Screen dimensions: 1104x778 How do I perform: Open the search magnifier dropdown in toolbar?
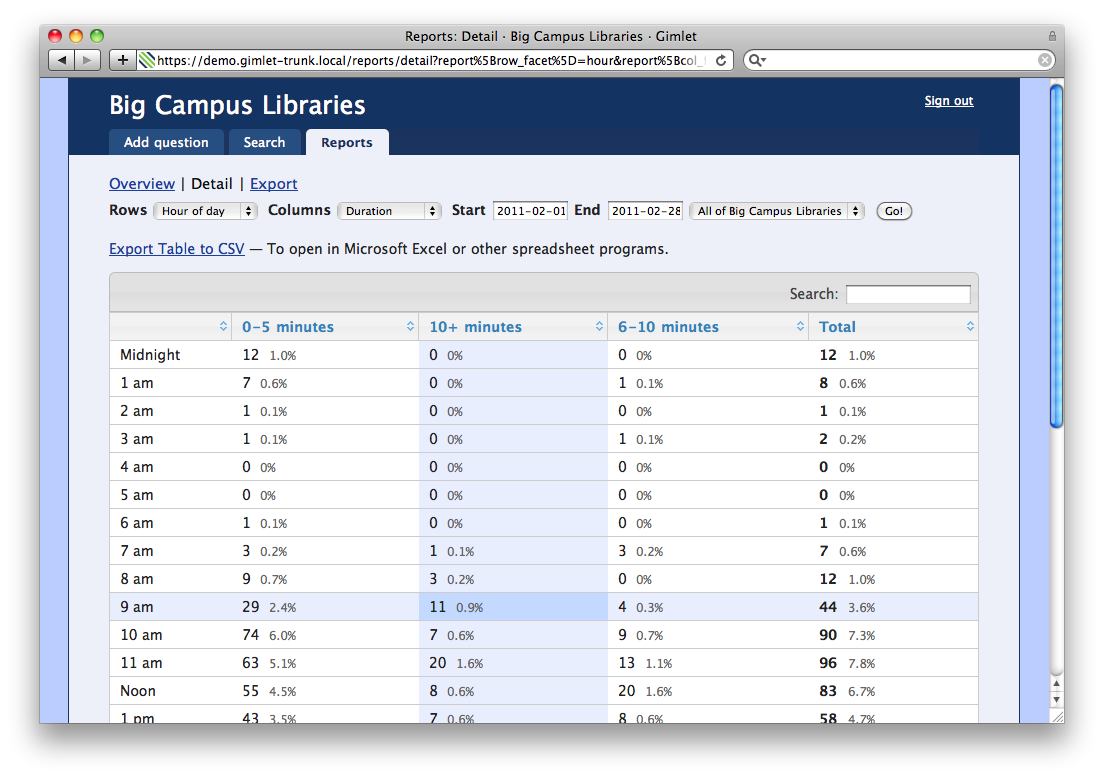coord(757,61)
